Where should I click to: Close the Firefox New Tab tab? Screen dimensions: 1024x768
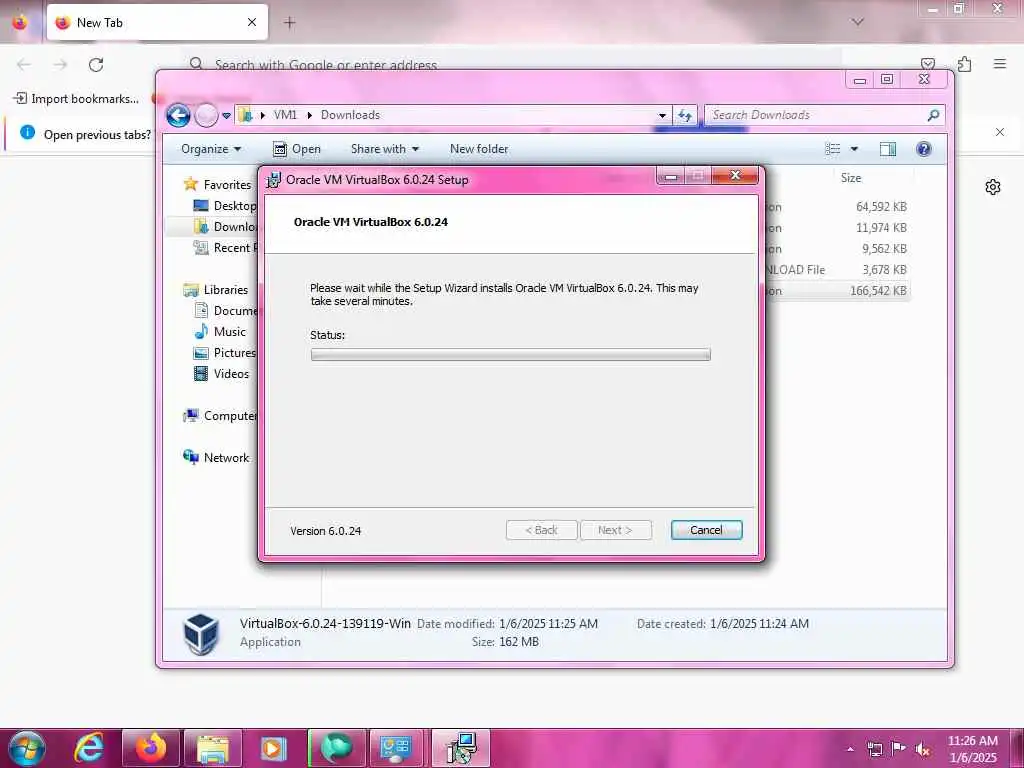pyautogui.click(x=252, y=22)
